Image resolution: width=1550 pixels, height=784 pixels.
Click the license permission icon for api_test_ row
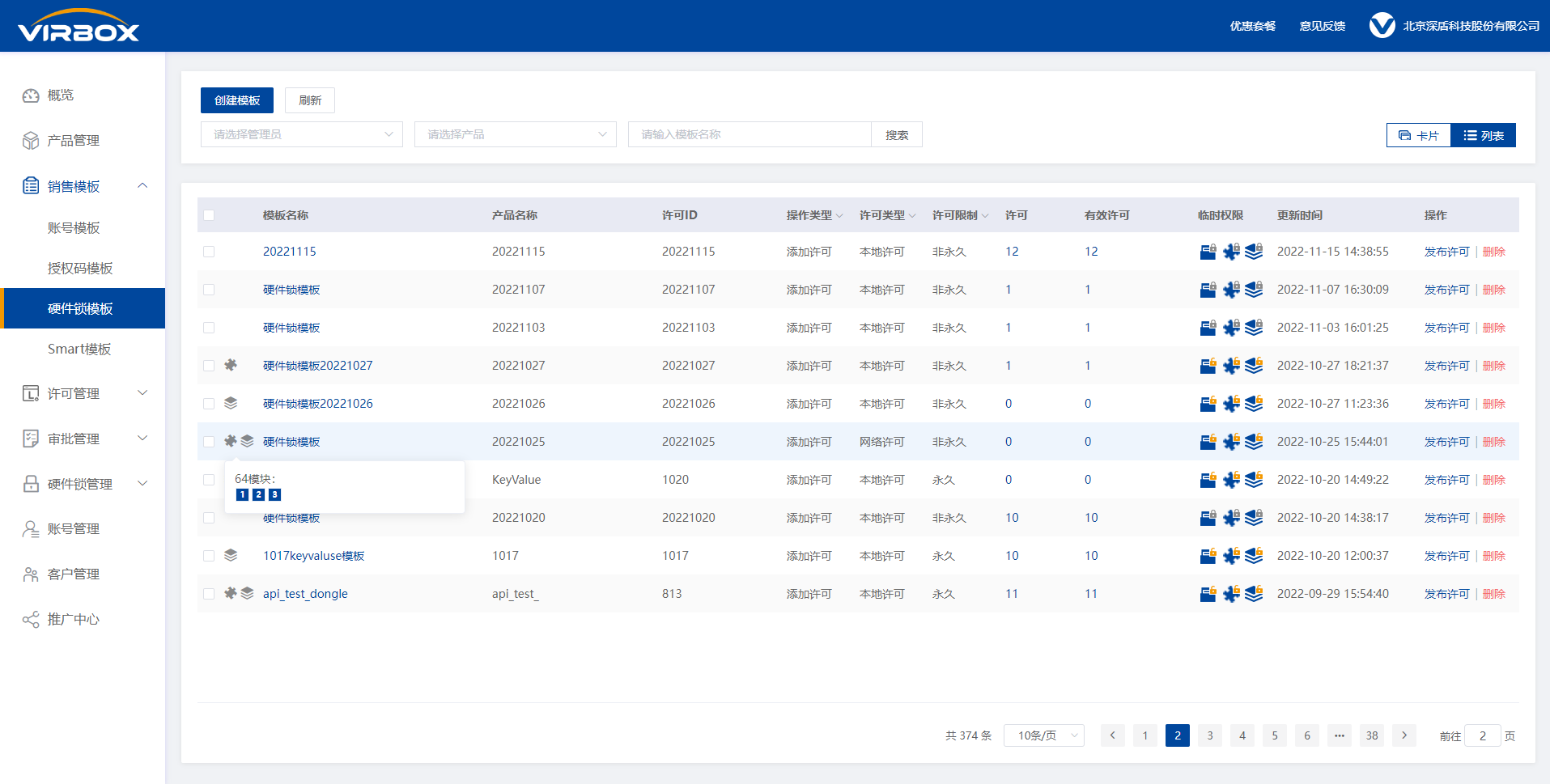point(1208,594)
